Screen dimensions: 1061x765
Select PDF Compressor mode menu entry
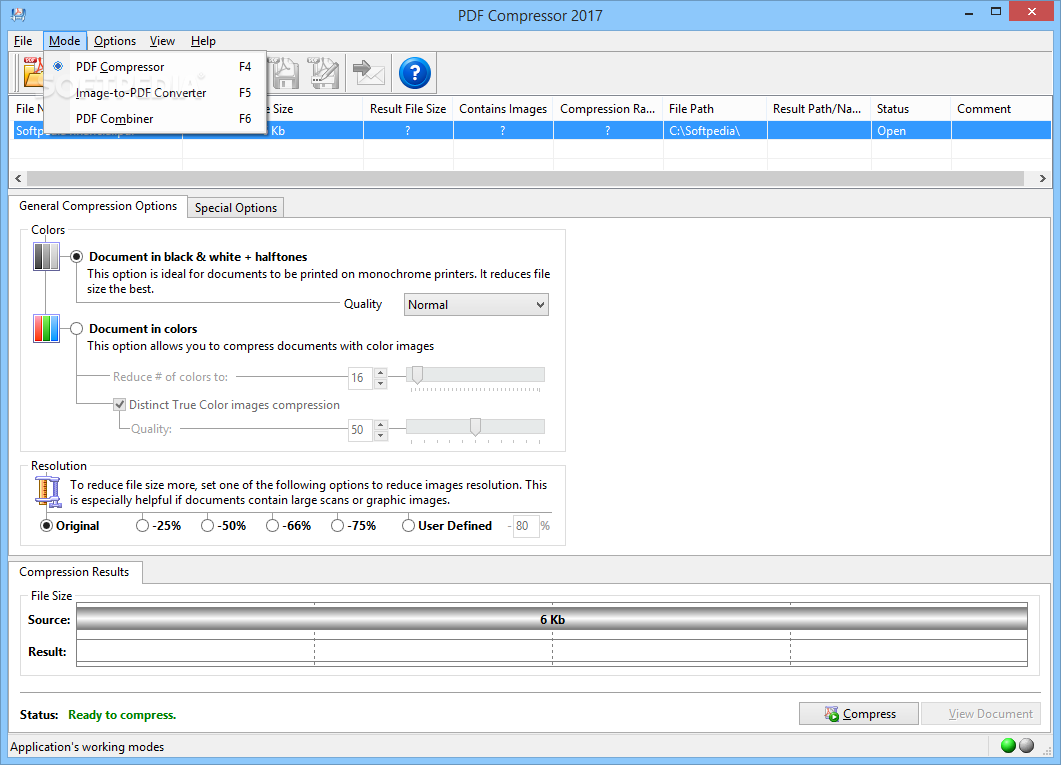[155, 66]
